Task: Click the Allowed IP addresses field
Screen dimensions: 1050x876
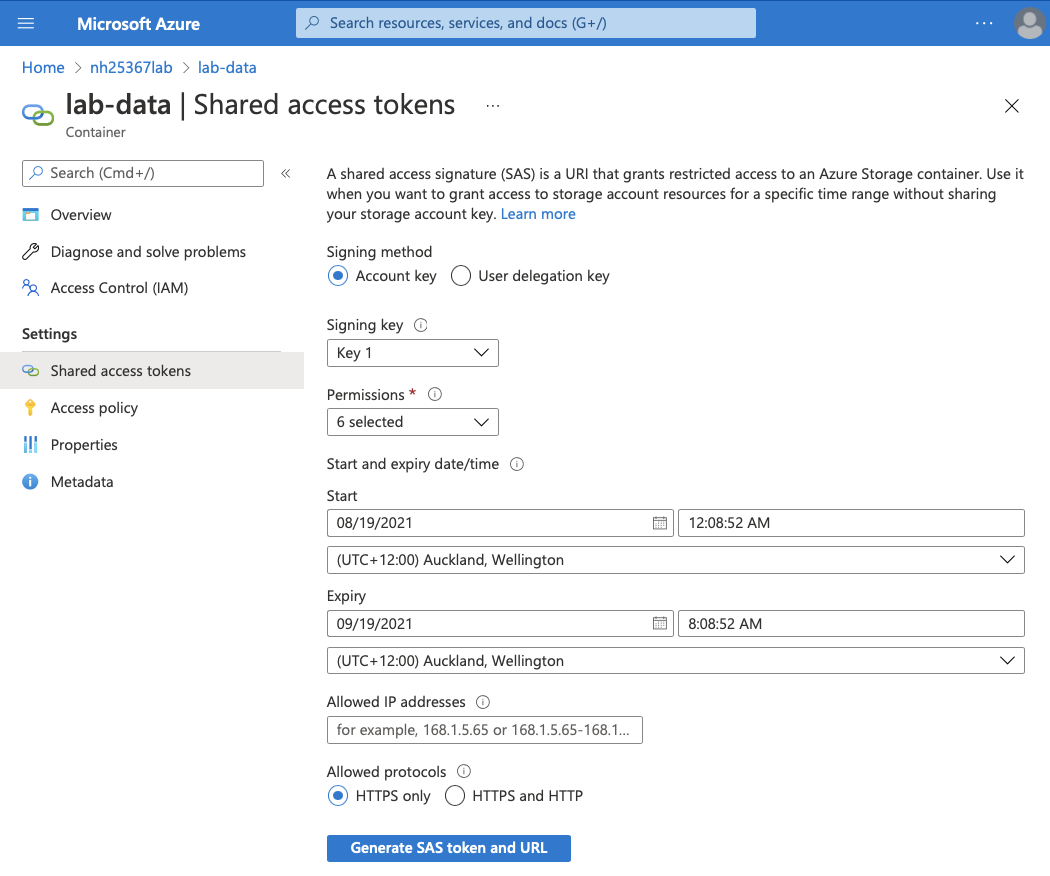Action: click(x=484, y=730)
